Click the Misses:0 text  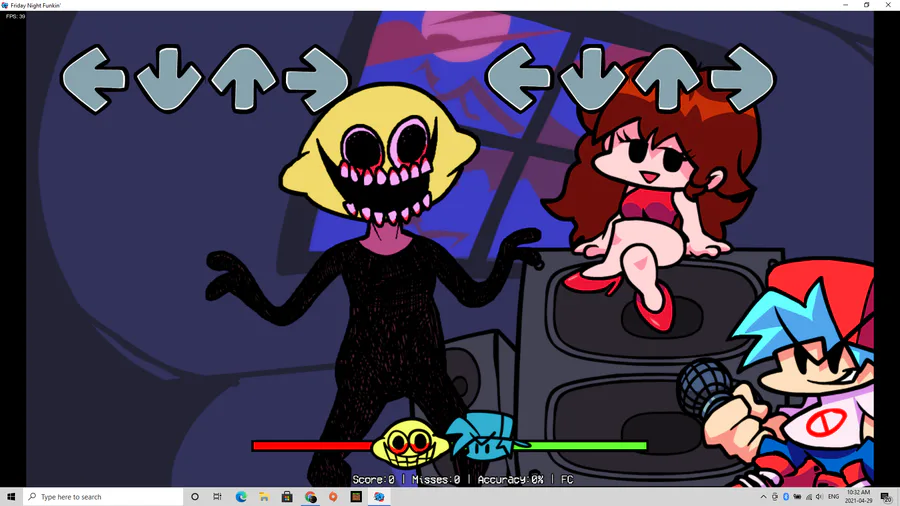[436, 479]
